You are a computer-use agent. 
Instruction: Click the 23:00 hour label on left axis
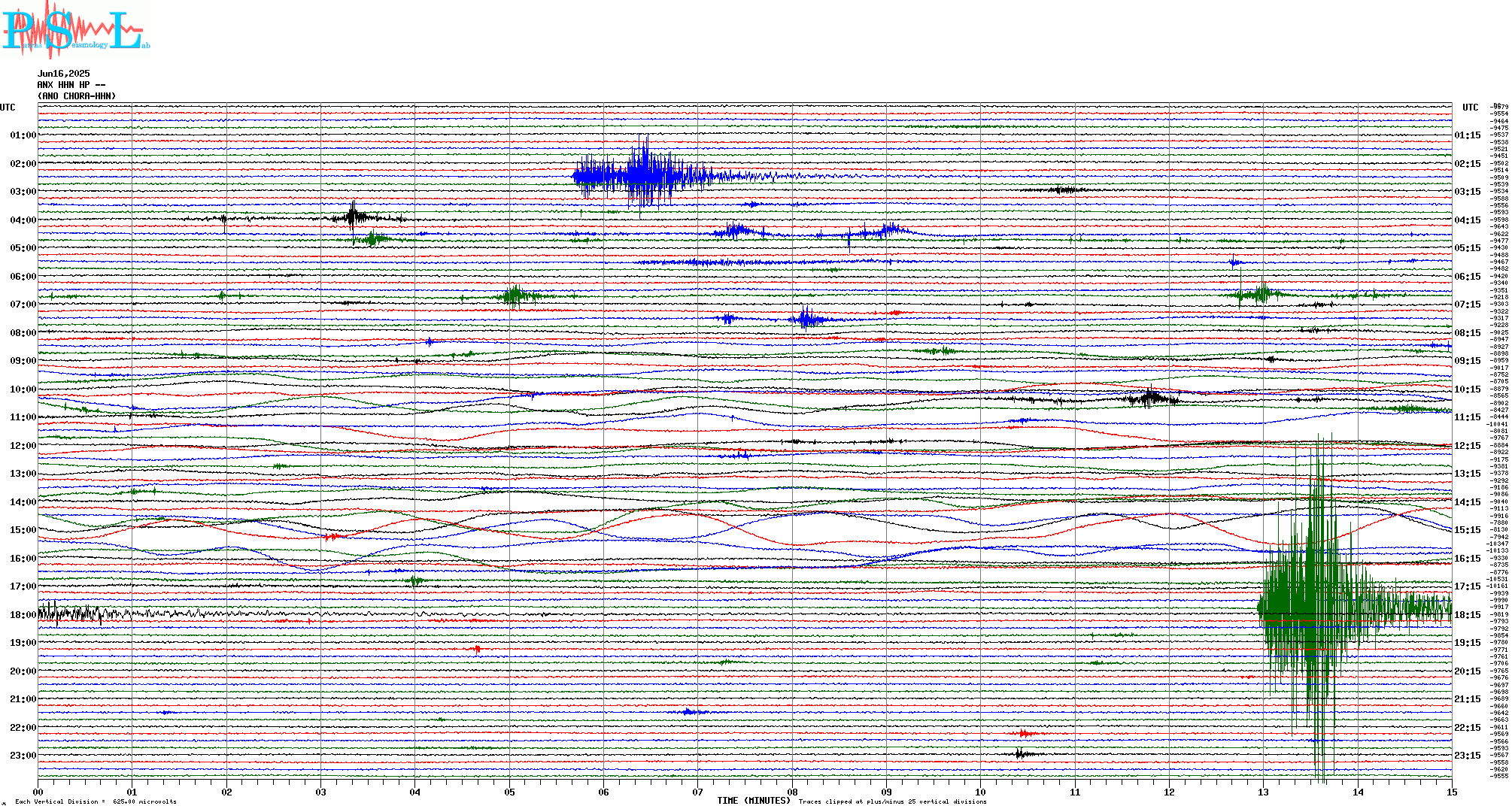click(23, 756)
